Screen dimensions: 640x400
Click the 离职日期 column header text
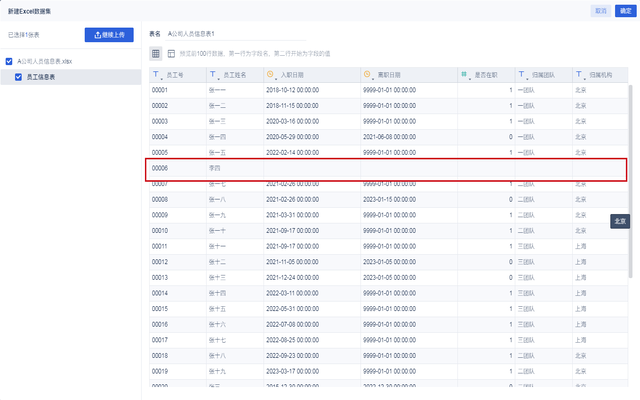tap(389, 75)
